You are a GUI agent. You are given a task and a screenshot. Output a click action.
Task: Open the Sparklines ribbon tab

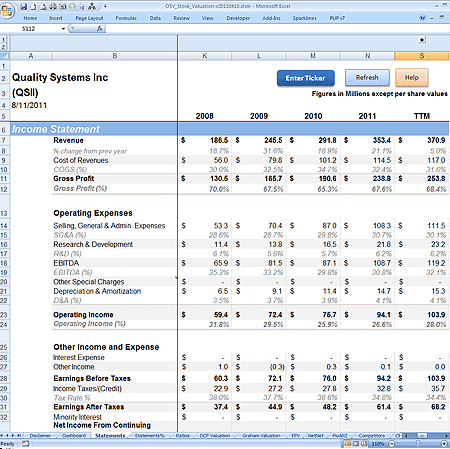(304, 18)
